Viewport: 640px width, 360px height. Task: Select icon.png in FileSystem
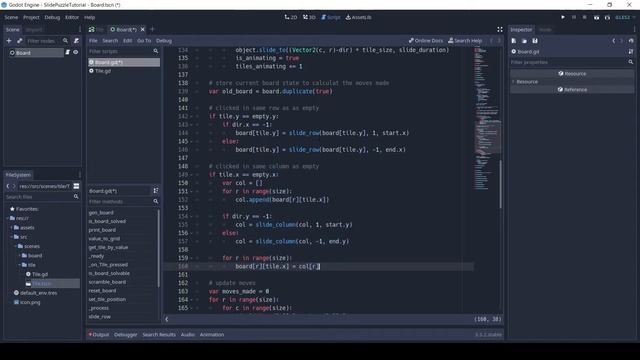[x=30, y=302]
